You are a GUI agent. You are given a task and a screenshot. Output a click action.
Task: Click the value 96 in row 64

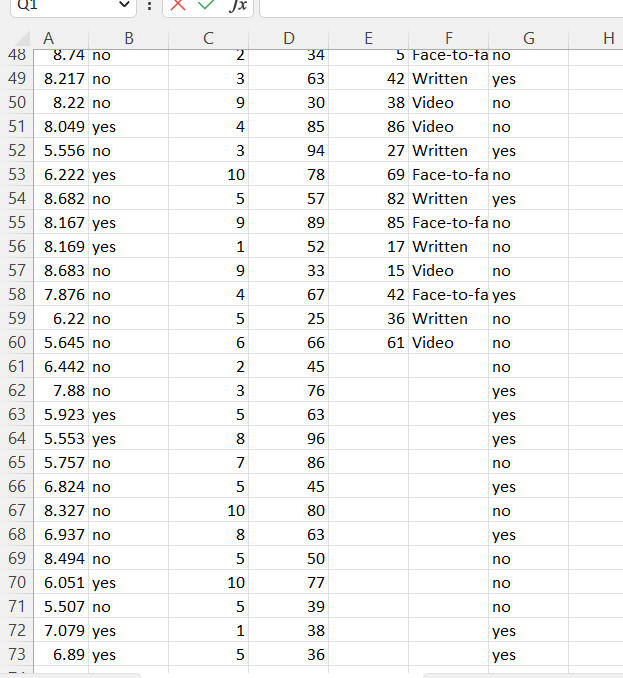(289, 438)
